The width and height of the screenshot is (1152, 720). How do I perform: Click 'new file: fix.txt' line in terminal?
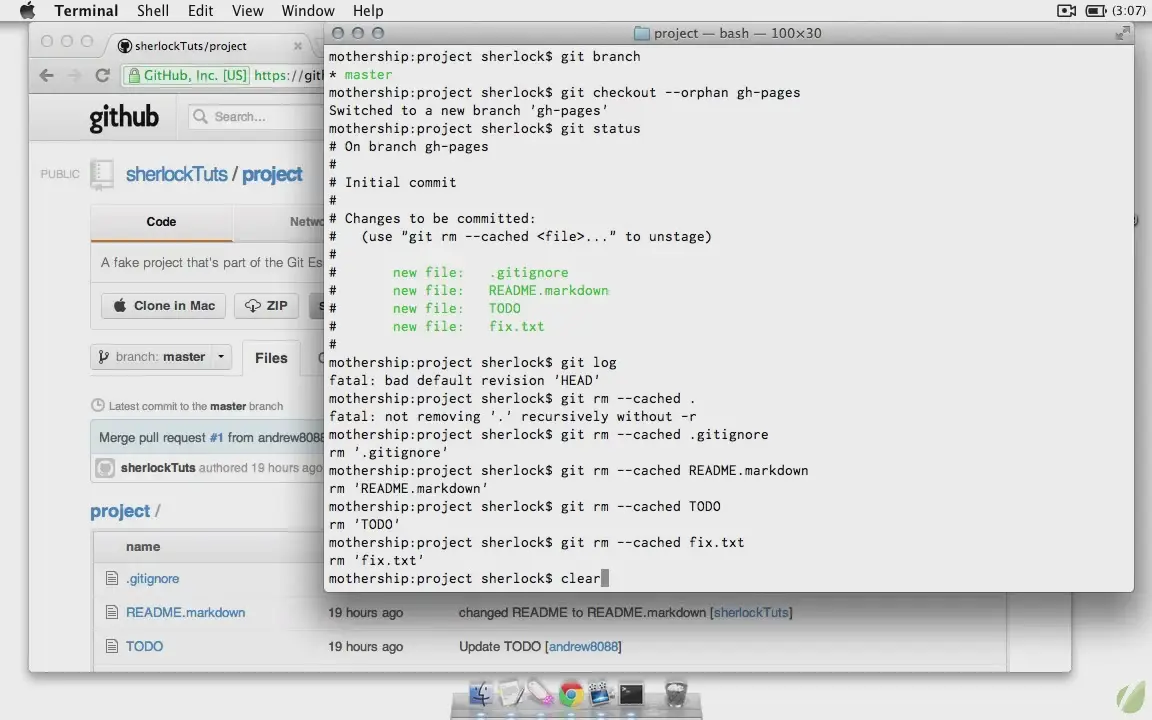click(468, 327)
